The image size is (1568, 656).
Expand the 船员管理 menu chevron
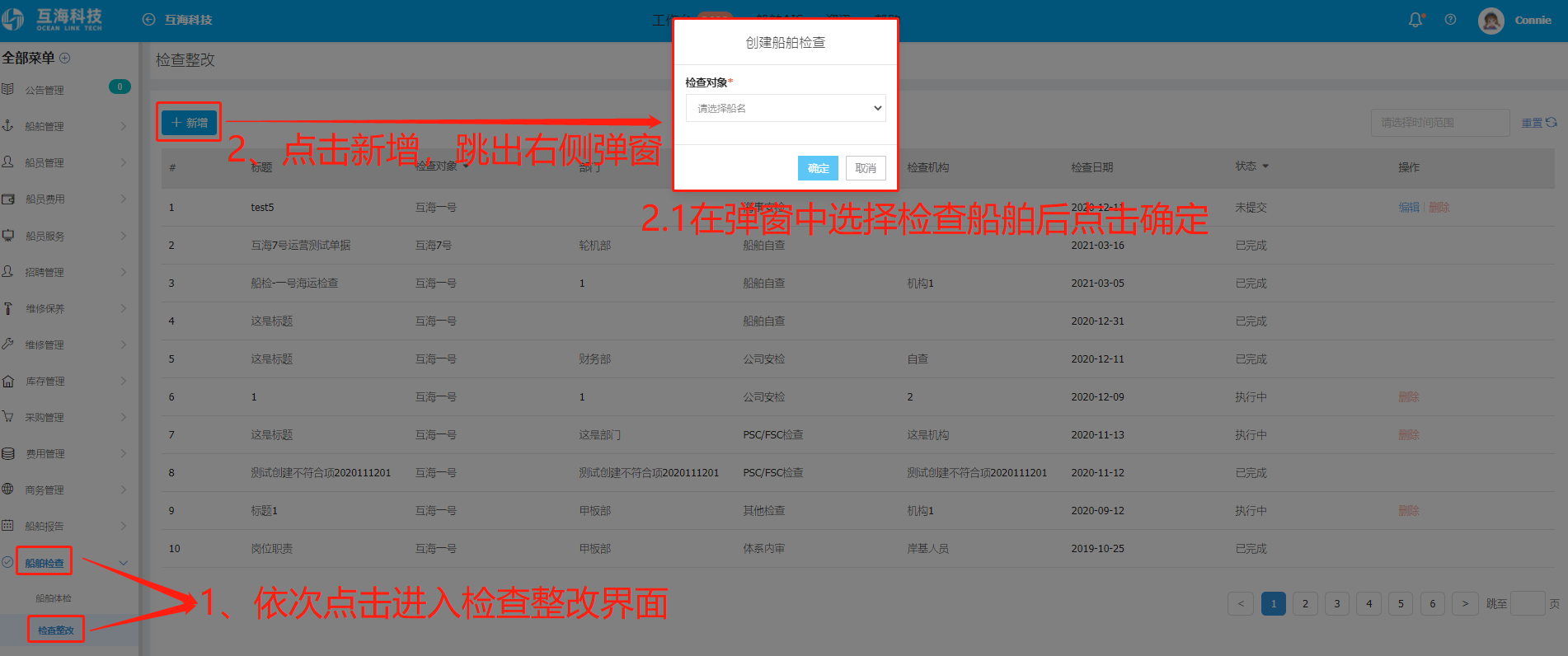(x=124, y=162)
